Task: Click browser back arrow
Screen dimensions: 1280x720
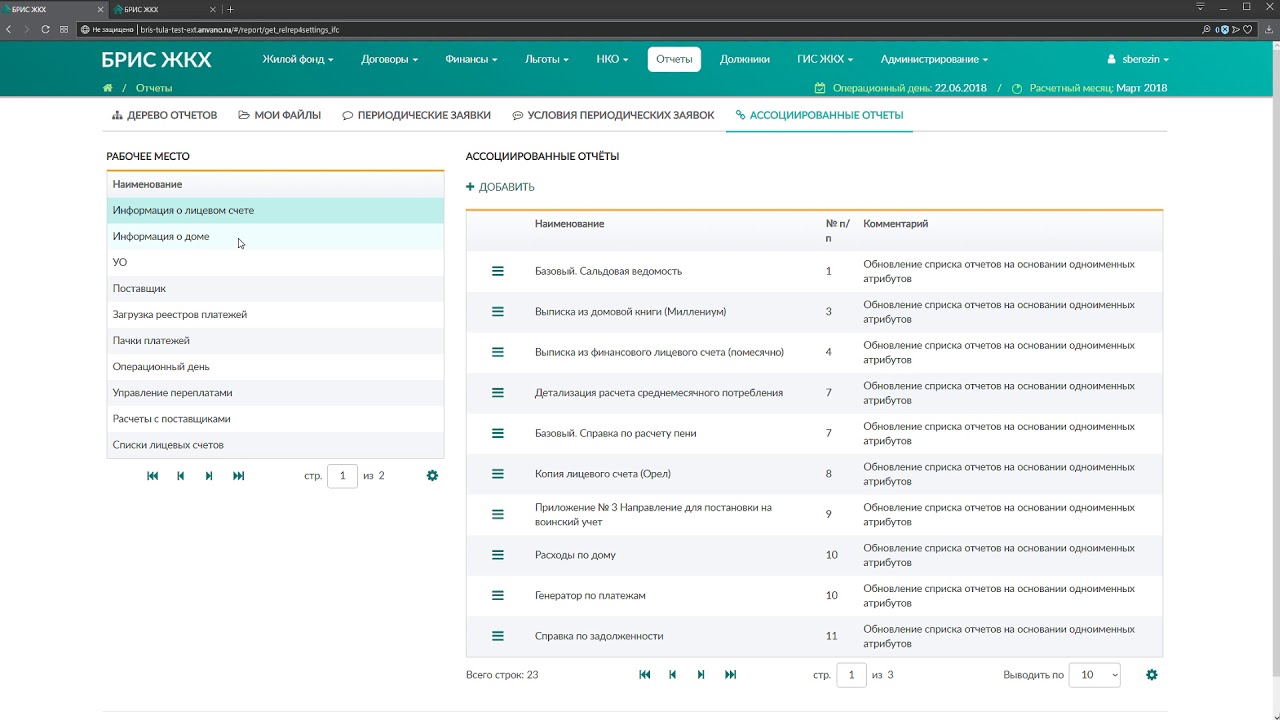Action: coord(8,29)
